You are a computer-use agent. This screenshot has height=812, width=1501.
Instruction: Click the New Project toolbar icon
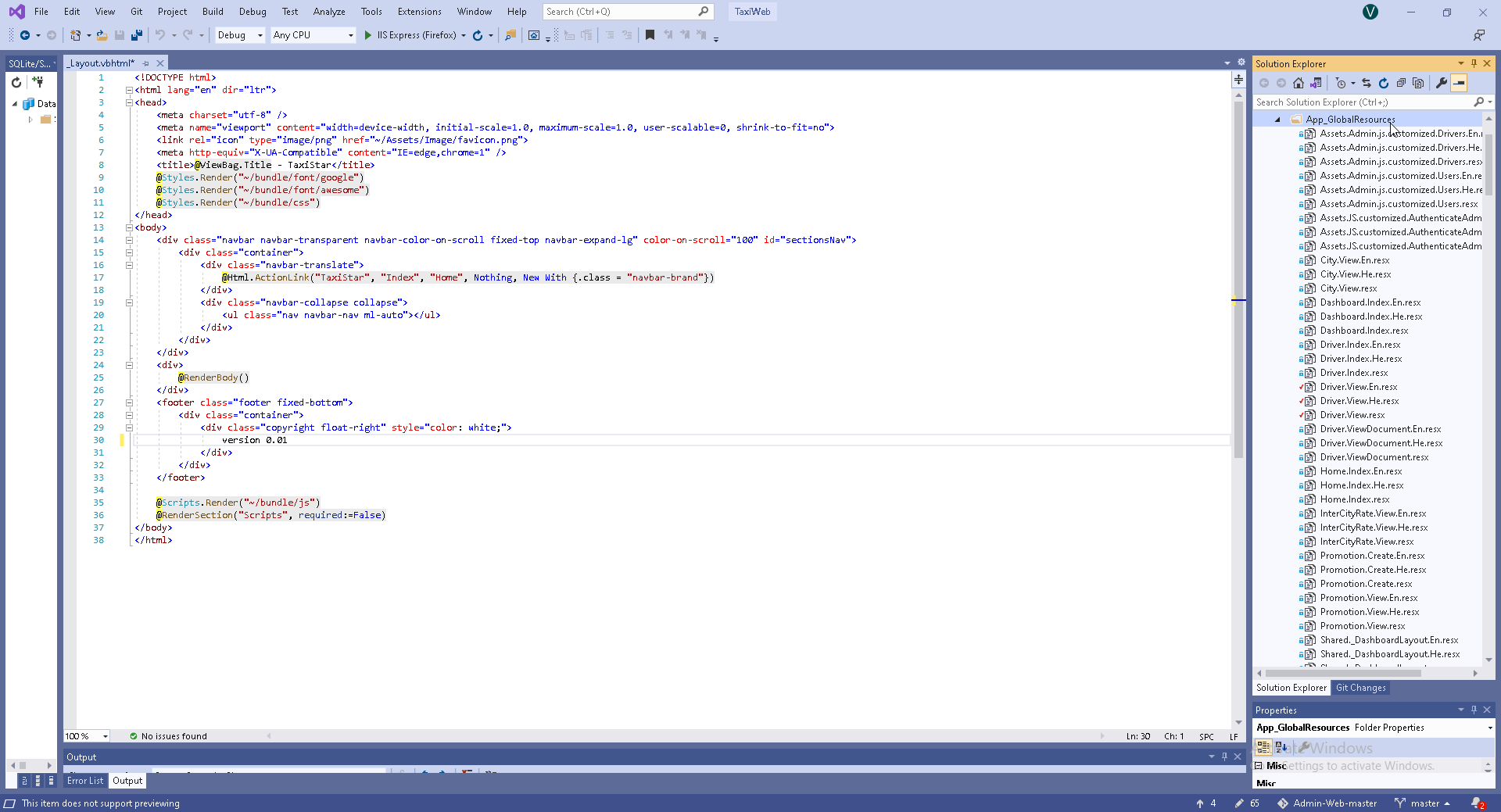75,35
